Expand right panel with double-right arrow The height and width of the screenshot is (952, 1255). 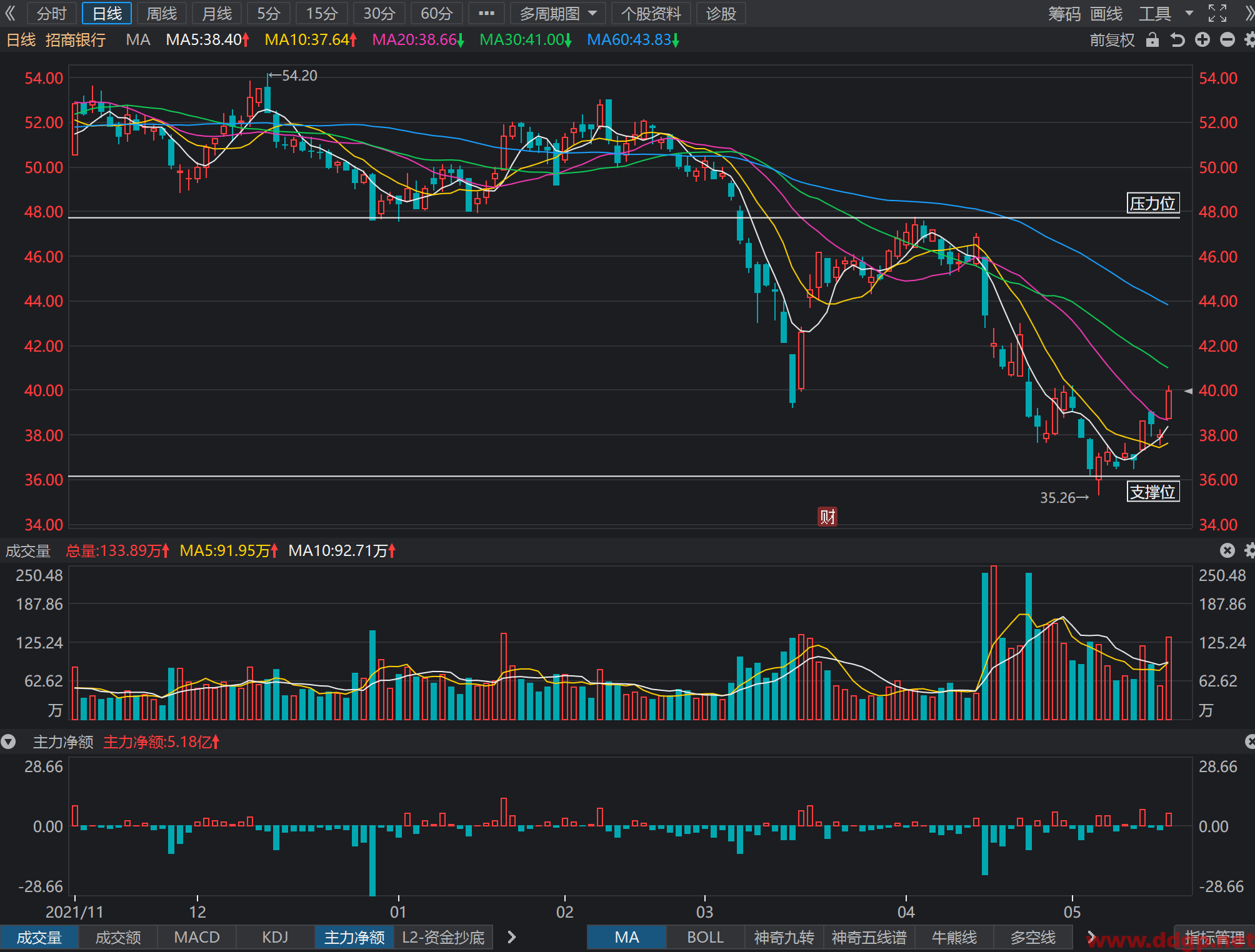(x=1249, y=13)
